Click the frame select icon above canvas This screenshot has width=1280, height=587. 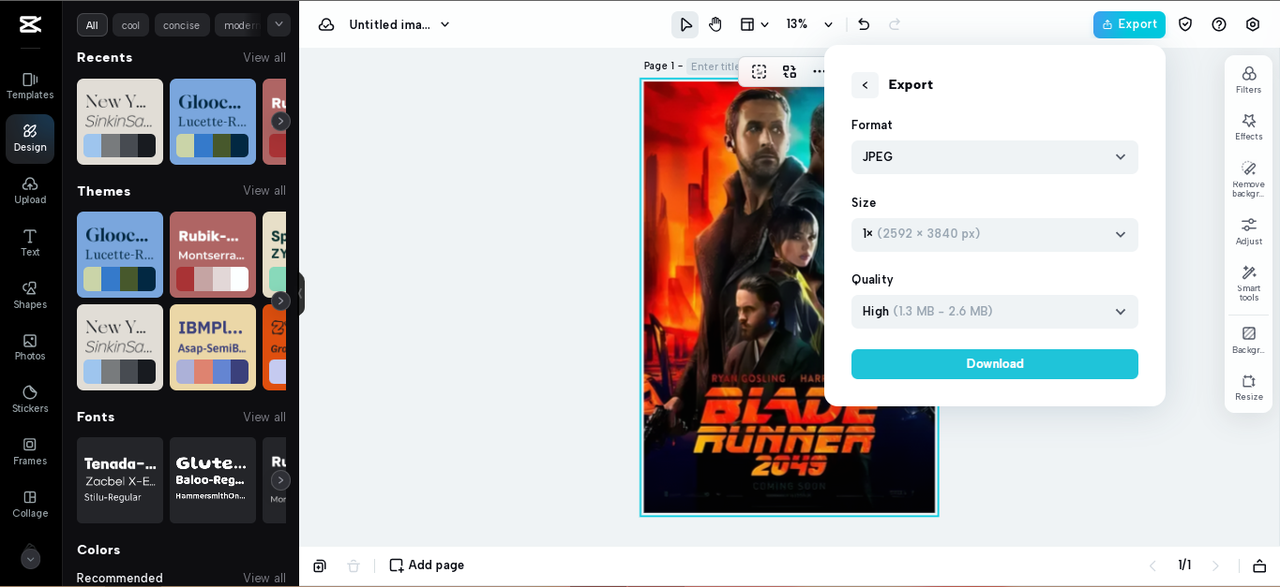(759, 71)
